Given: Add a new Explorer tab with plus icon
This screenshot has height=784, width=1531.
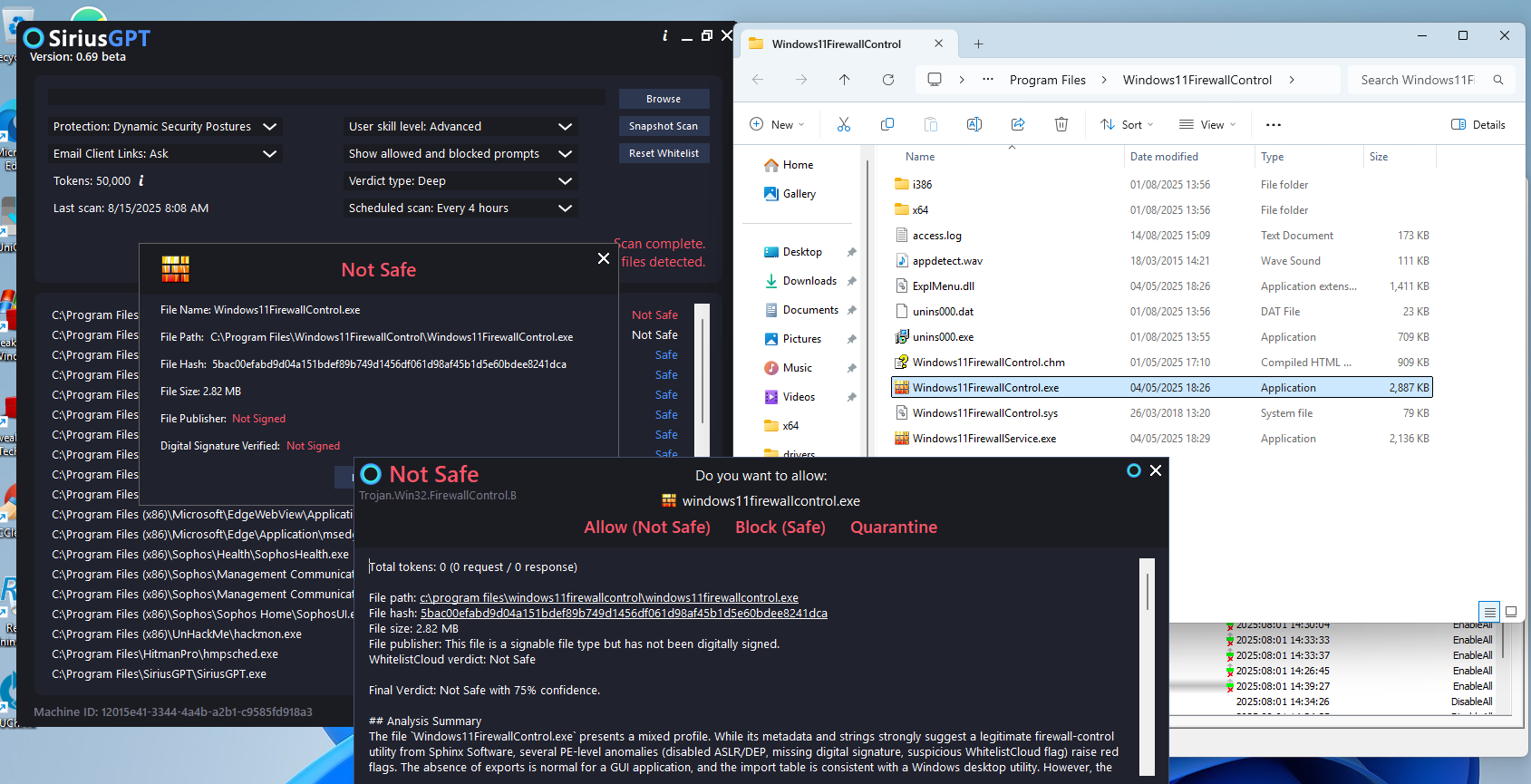Looking at the screenshot, I should [x=978, y=44].
